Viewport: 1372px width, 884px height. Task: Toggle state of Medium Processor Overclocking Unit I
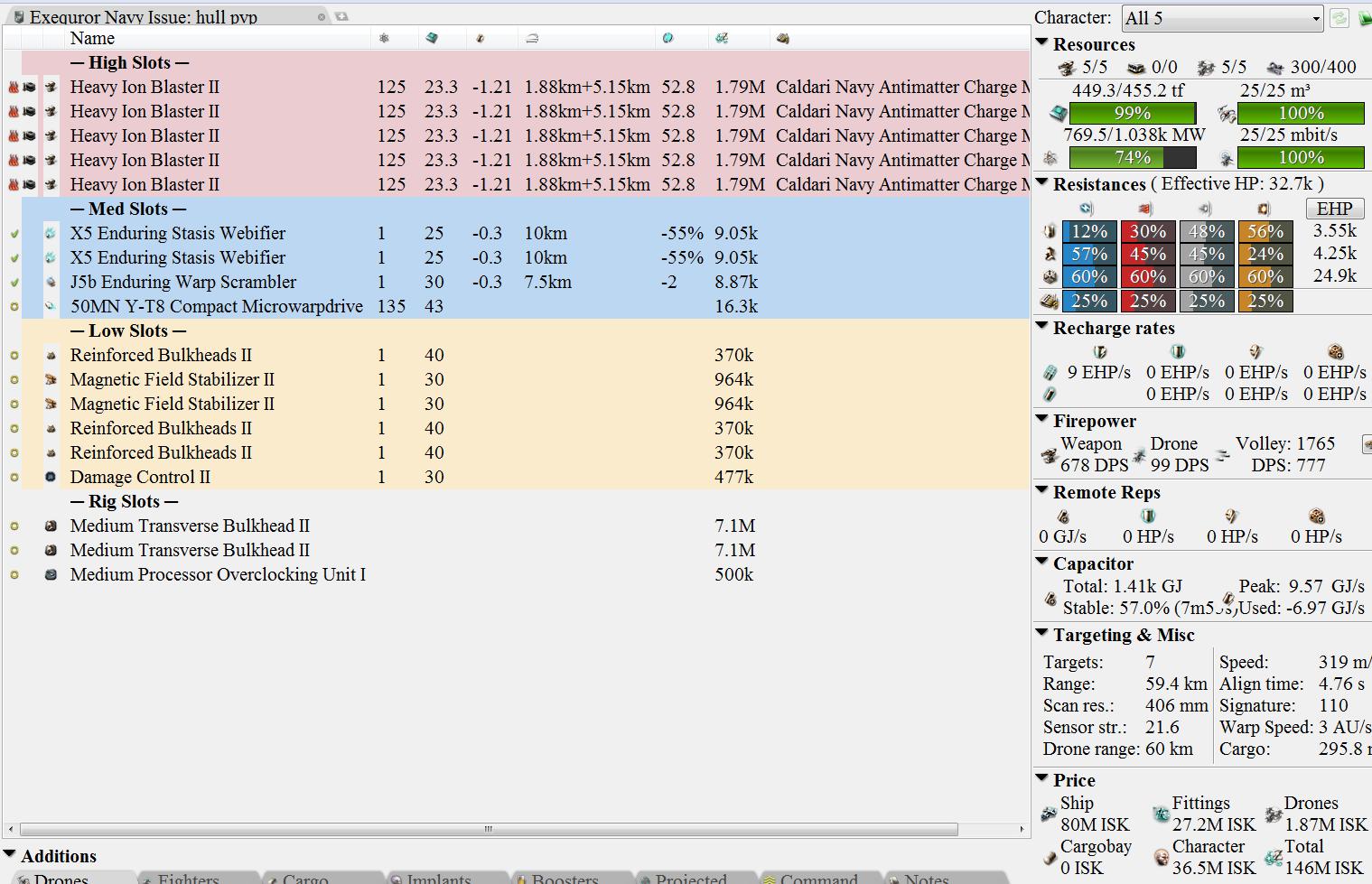[14, 574]
